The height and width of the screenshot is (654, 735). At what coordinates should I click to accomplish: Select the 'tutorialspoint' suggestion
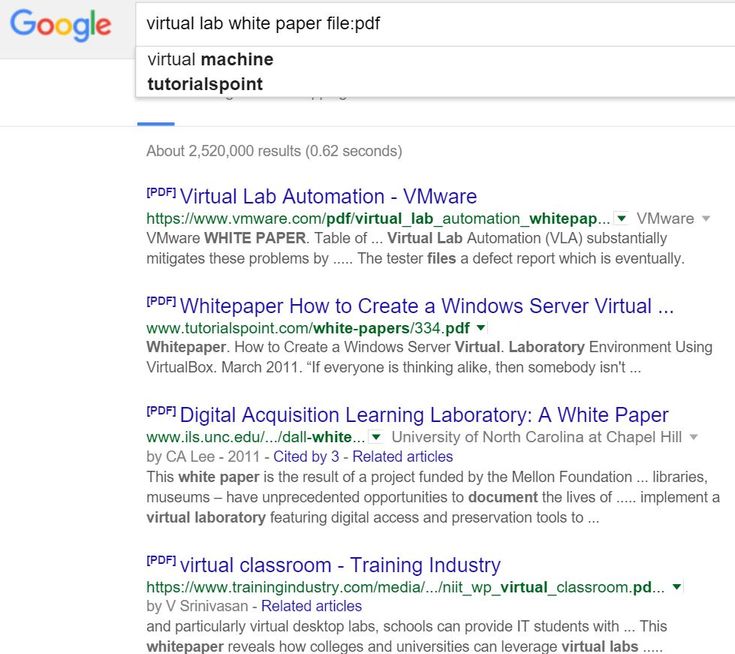click(205, 84)
